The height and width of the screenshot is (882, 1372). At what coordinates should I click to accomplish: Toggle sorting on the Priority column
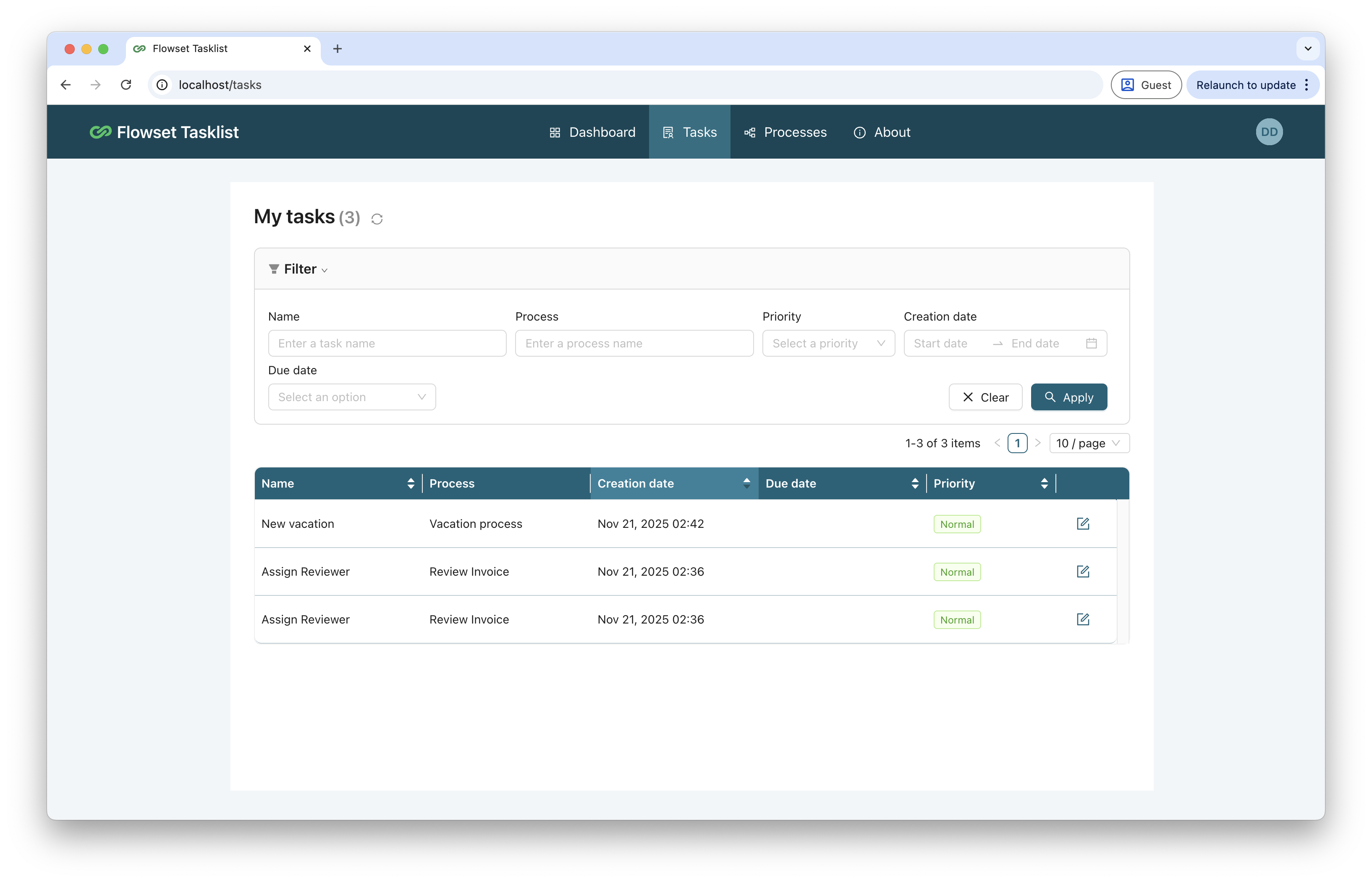(1044, 483)
